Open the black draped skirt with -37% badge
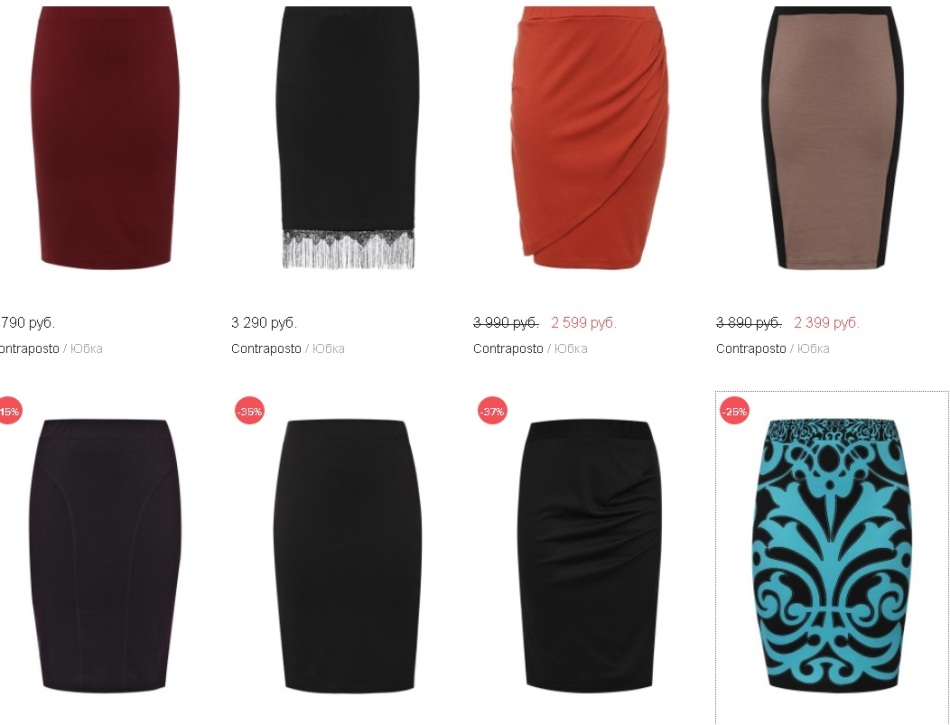Viewport: 950px width, 725px height. coord(590,555)
